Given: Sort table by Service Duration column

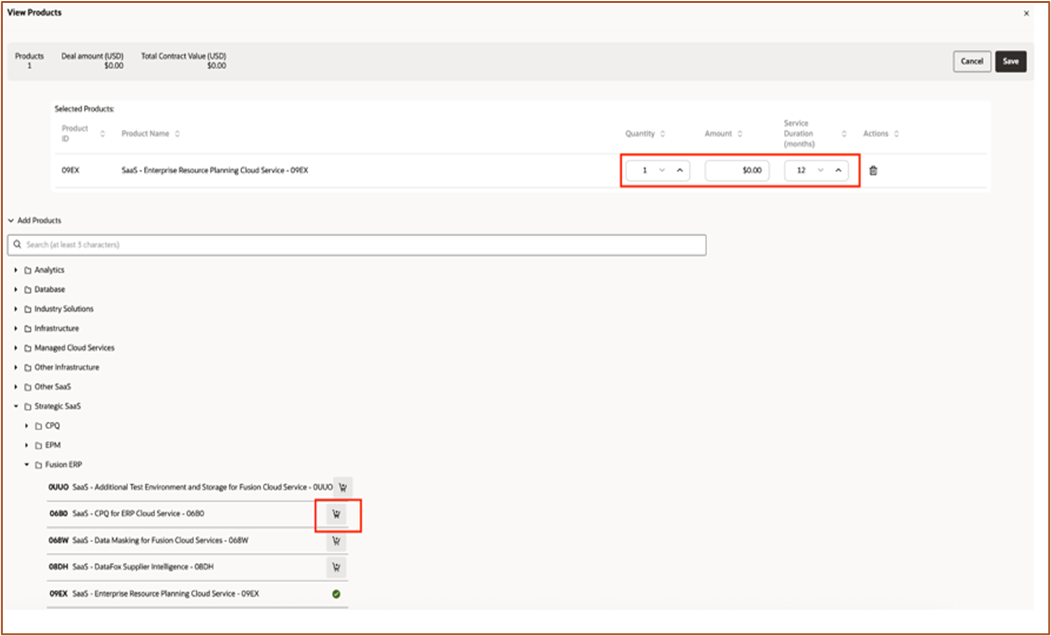Looking at the screenshot, I should 844,134.
